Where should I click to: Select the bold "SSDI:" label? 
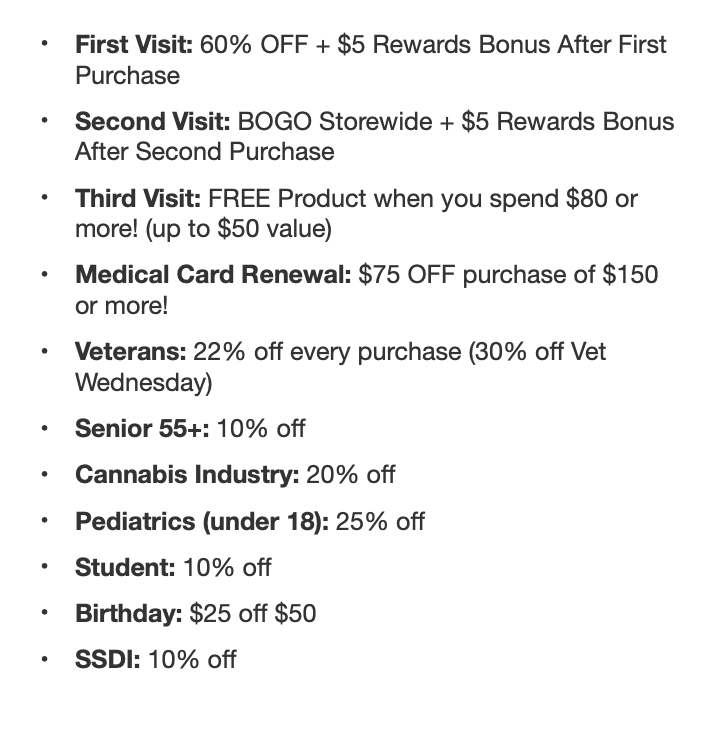pos(108,659)
